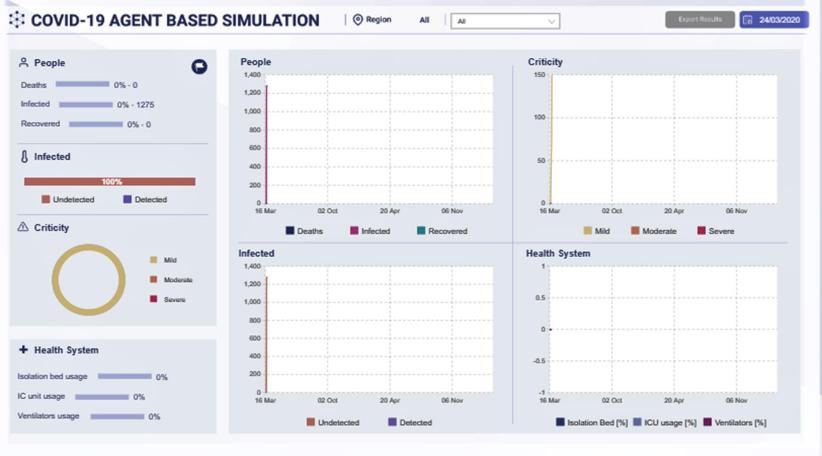
Task: Toggle Undetected legend in left Infected panel
Action: [68, 199]
